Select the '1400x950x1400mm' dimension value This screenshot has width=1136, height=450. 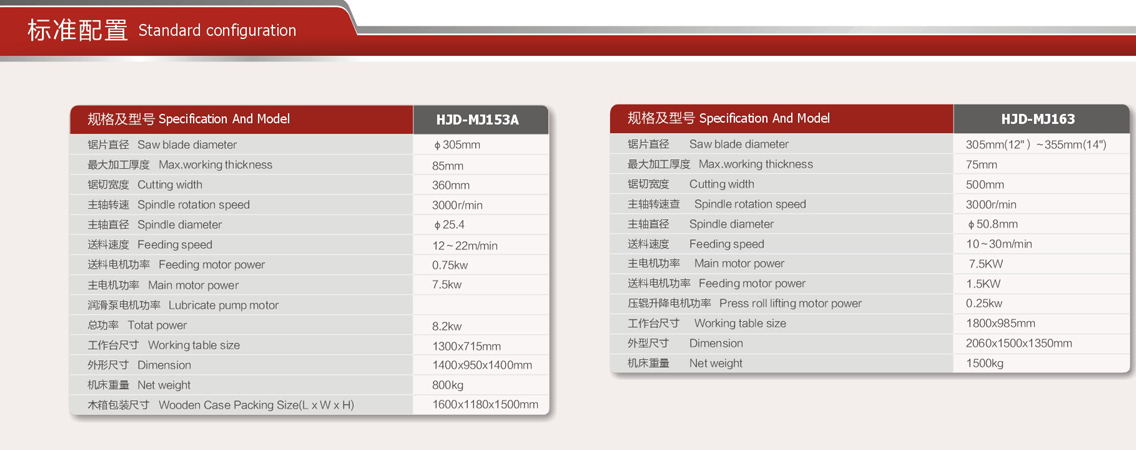(x=482, y=365)
